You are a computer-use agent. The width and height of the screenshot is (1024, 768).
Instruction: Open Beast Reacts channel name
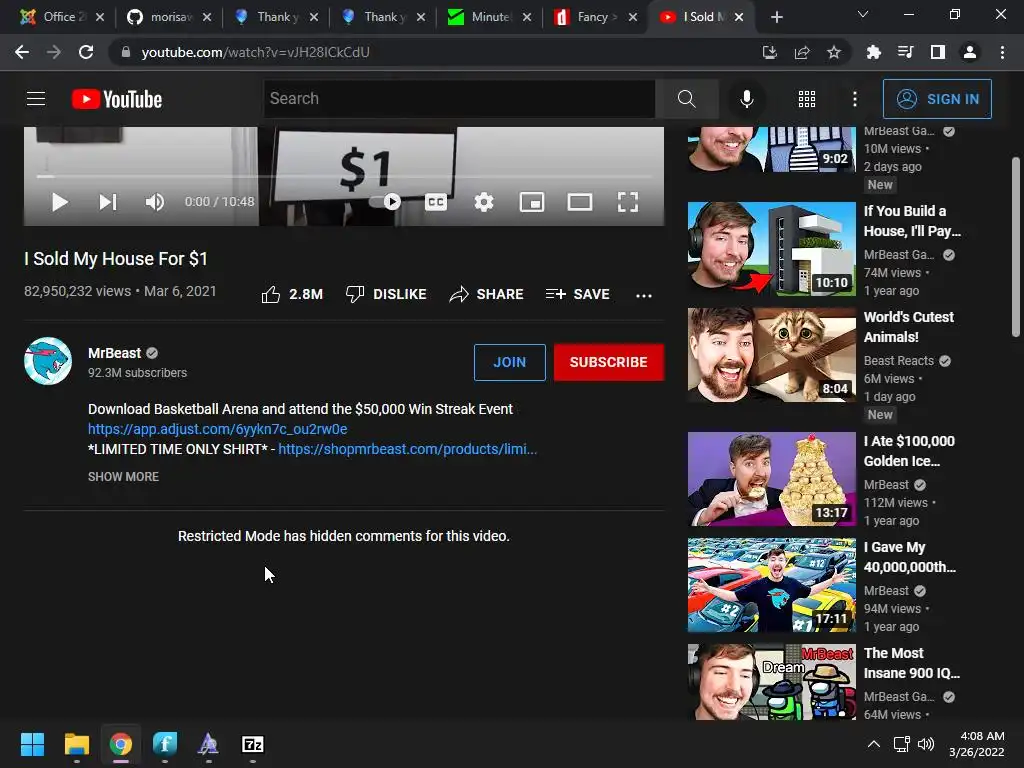pos(899,360)
